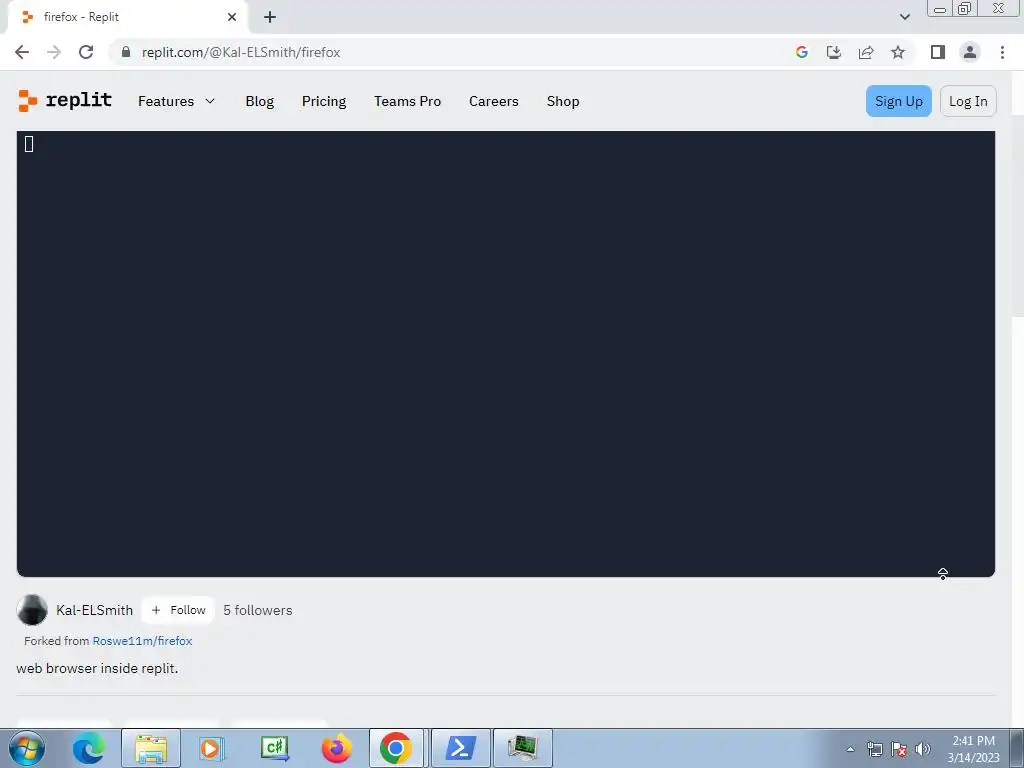Go back to previous page
The height and width of the screenshot is (768, 1024).
point(22,52)
